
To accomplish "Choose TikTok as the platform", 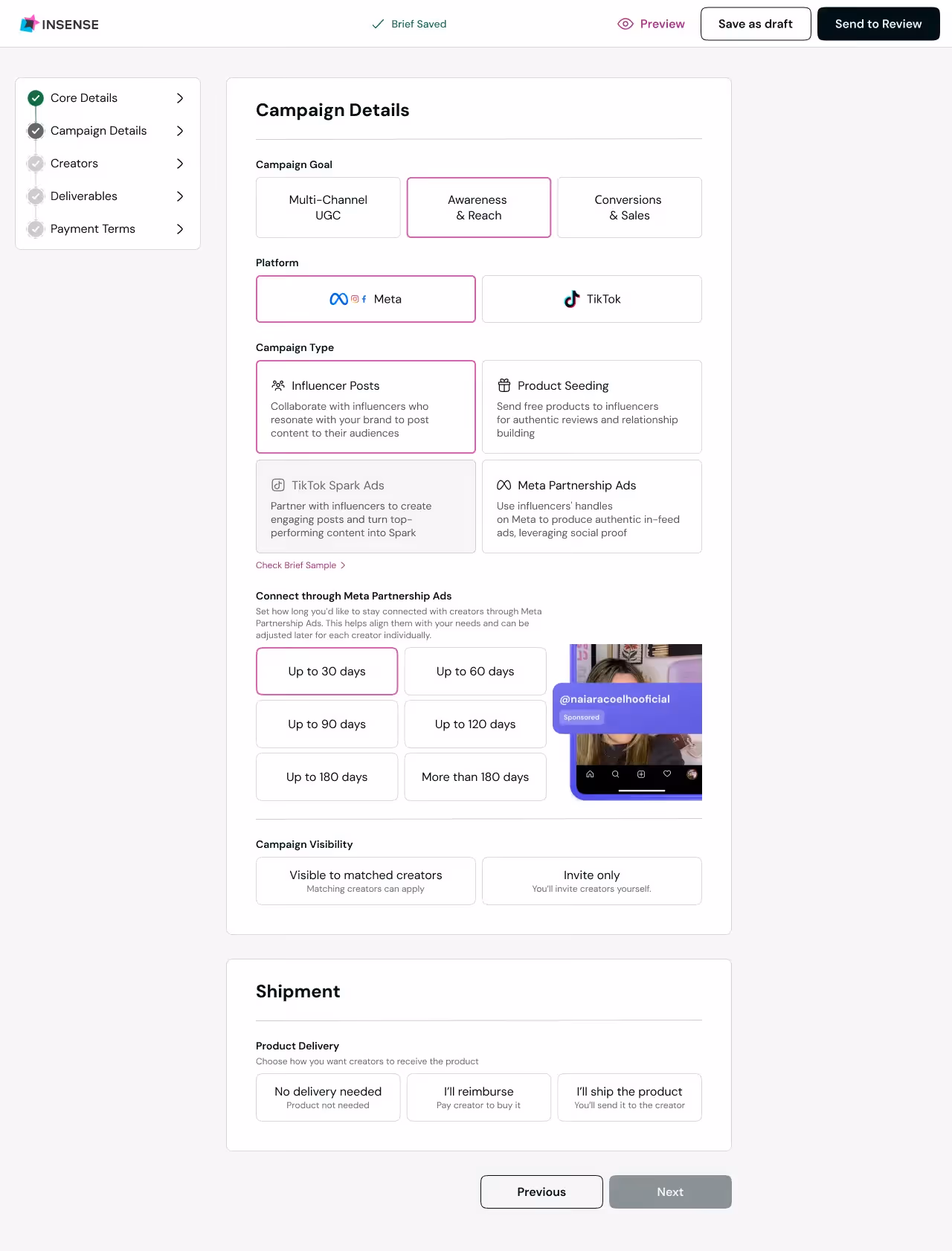I will [x=592, y=299].
